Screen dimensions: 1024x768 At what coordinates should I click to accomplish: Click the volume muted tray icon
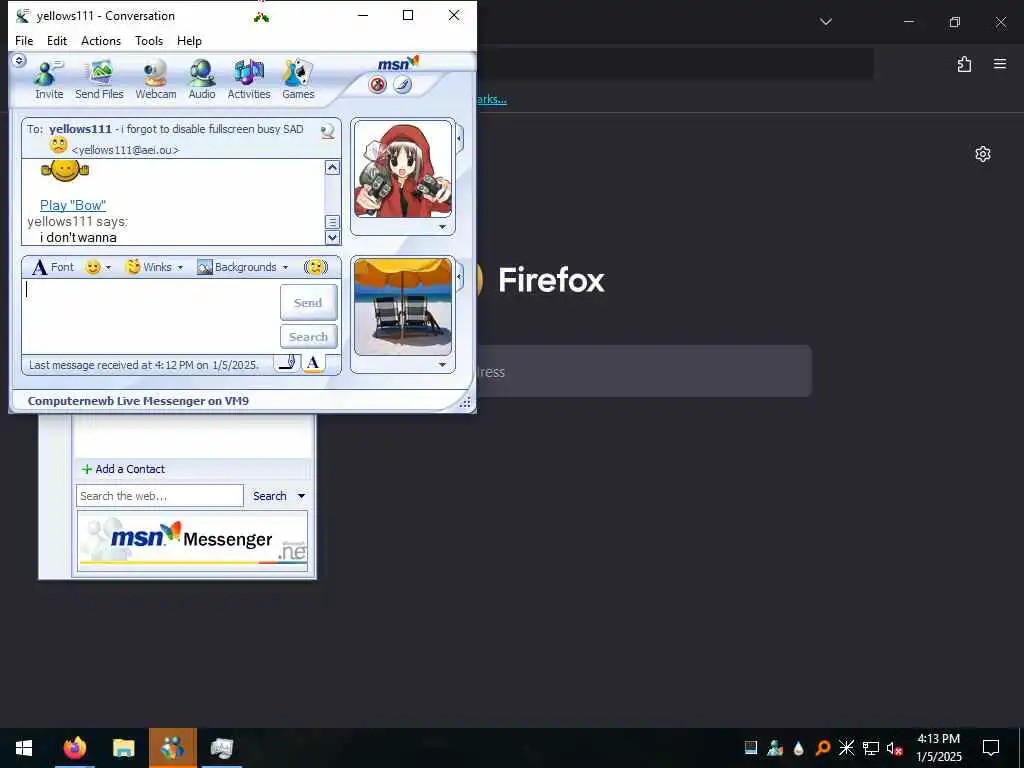point(895,748)
